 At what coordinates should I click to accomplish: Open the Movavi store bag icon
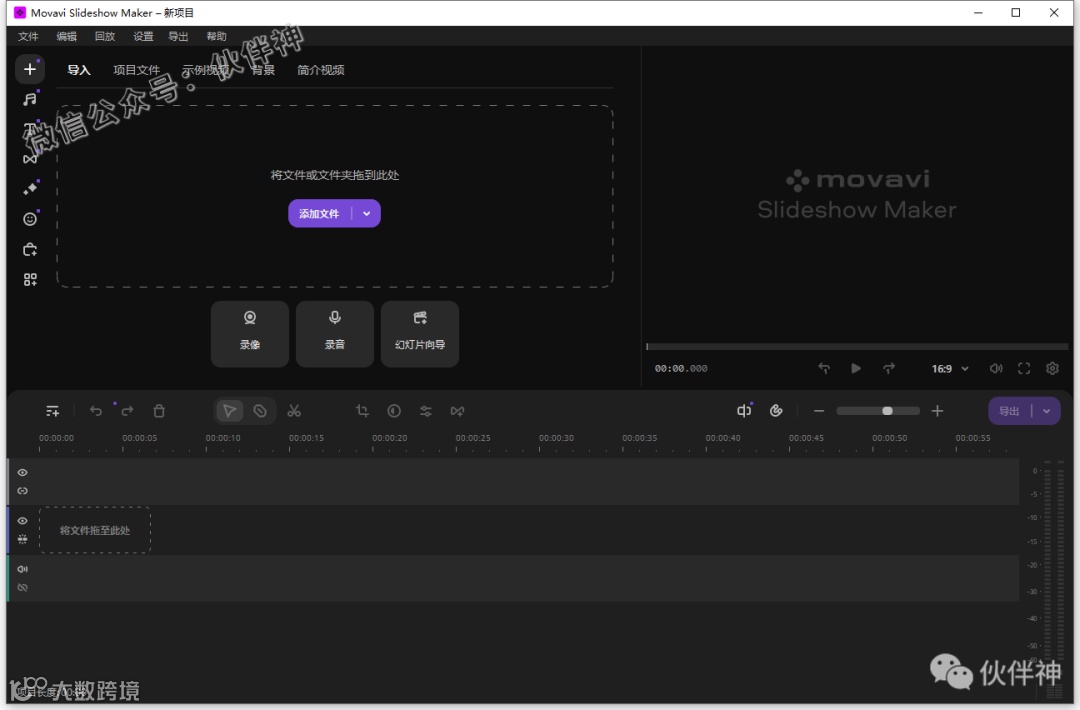tap(30, 249)
